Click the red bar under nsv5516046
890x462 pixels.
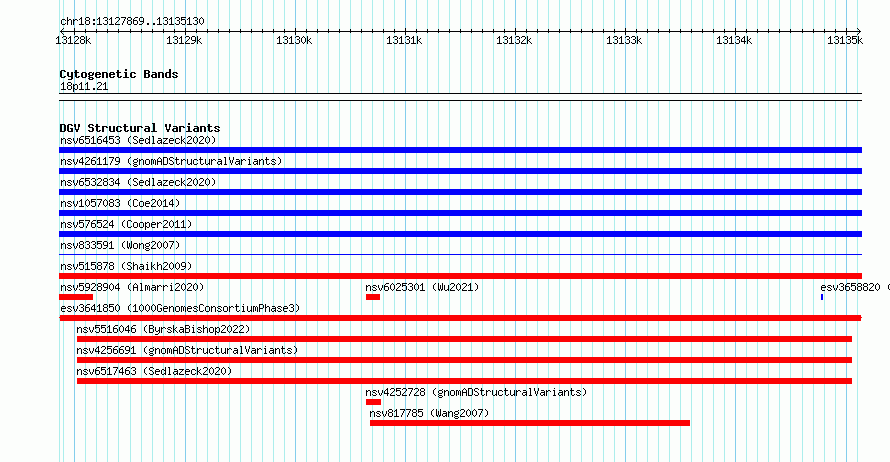464,339
